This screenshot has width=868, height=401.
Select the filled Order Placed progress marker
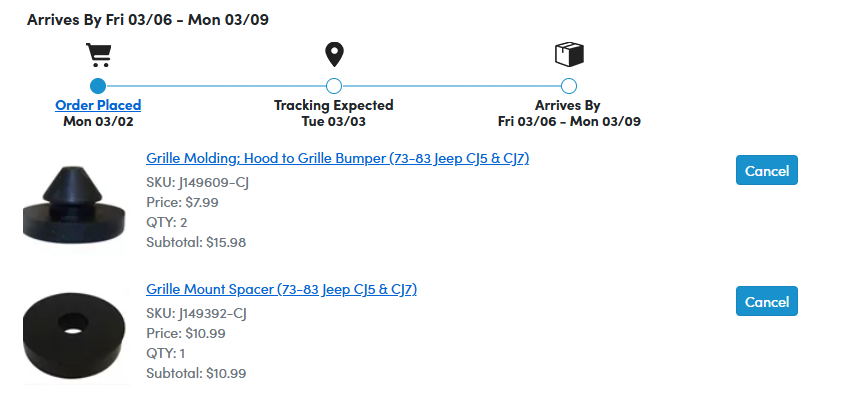pos(98,86)
